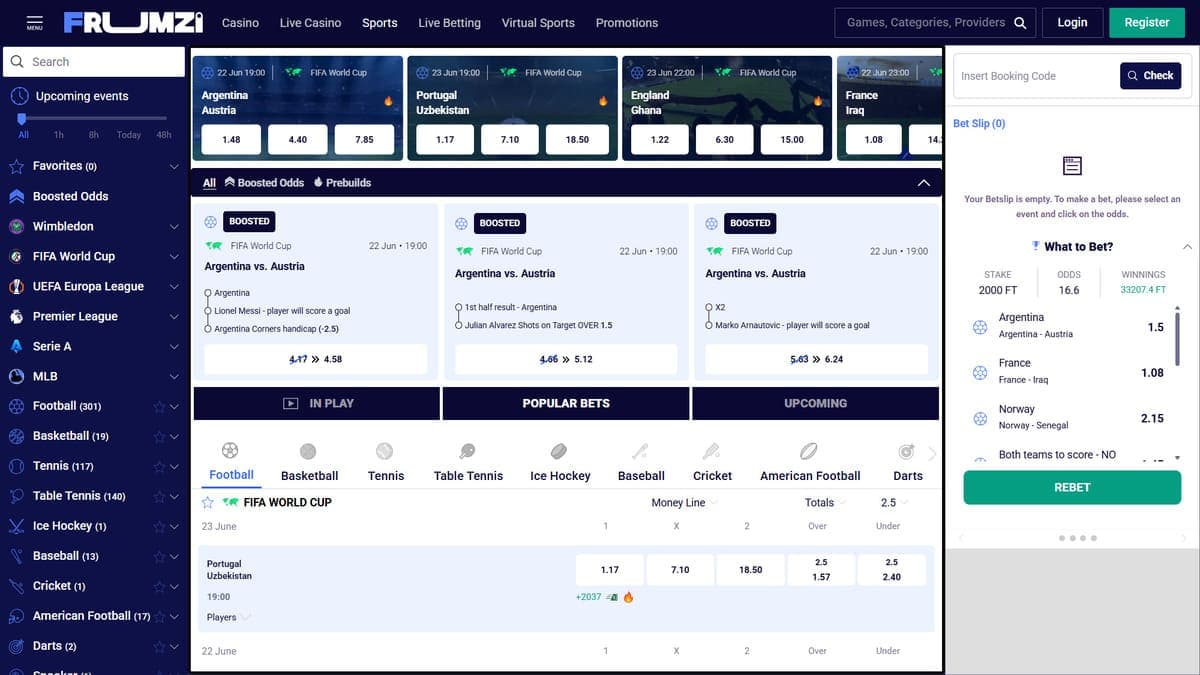Expand the FIFA World Cup sidebar entry
Screen dimensions: 1200x675
point(174,256)
